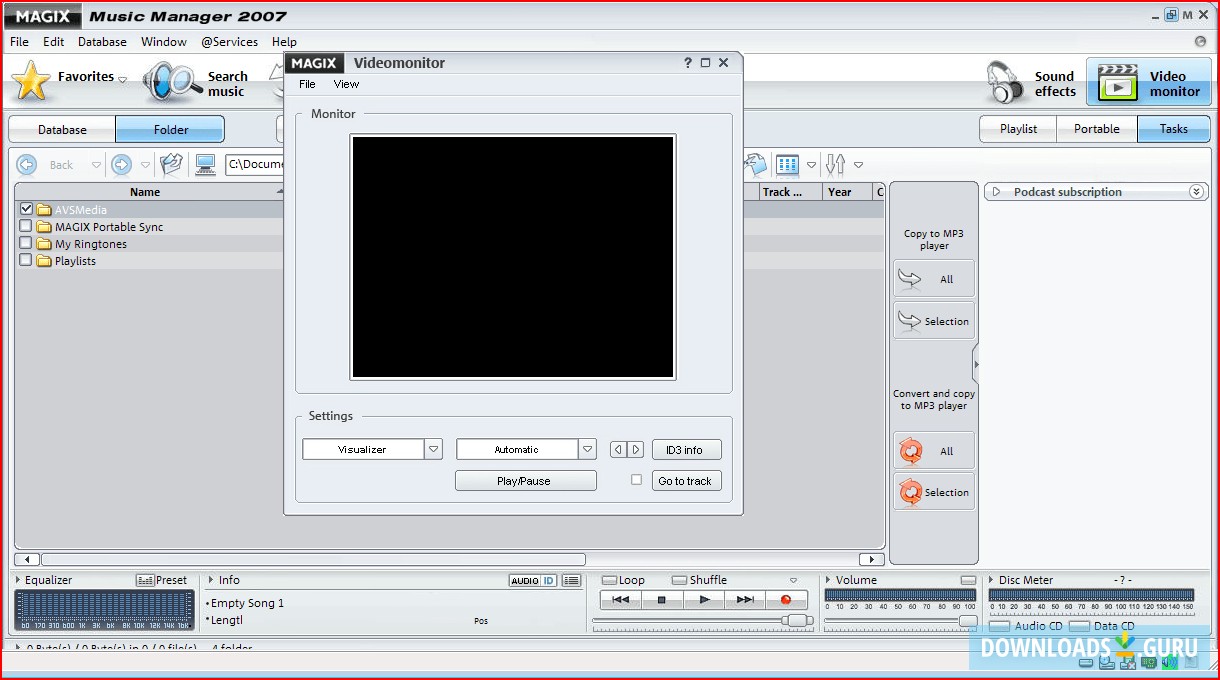1220x680 pixels.
Task: Check the MAGIX Portable Sync folder
Action: [x=25, y=226]
